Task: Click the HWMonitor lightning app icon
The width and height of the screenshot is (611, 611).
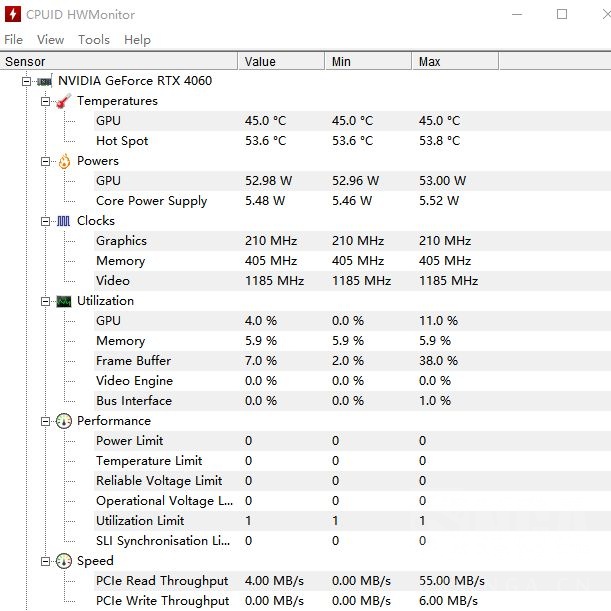Action: (x=12, y=14)
